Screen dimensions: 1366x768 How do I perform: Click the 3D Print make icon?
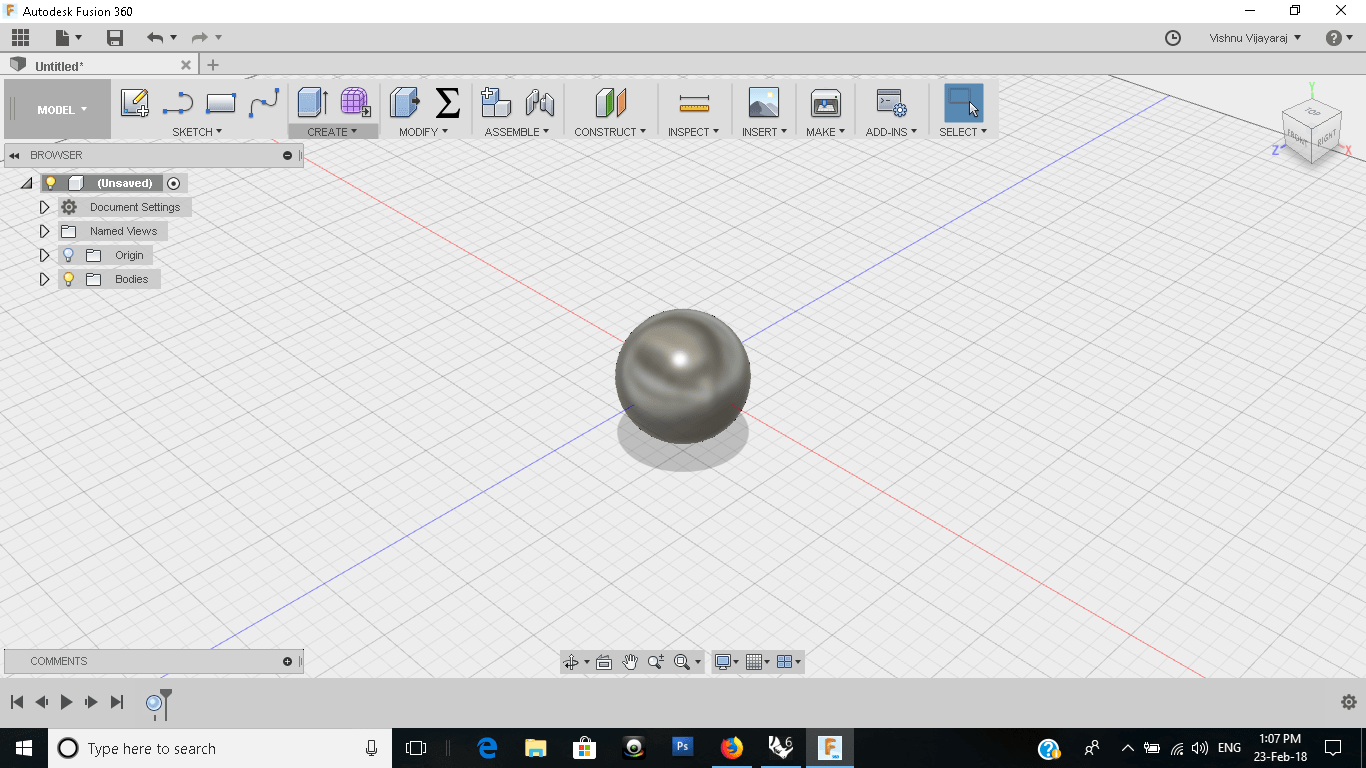point(826,103)
